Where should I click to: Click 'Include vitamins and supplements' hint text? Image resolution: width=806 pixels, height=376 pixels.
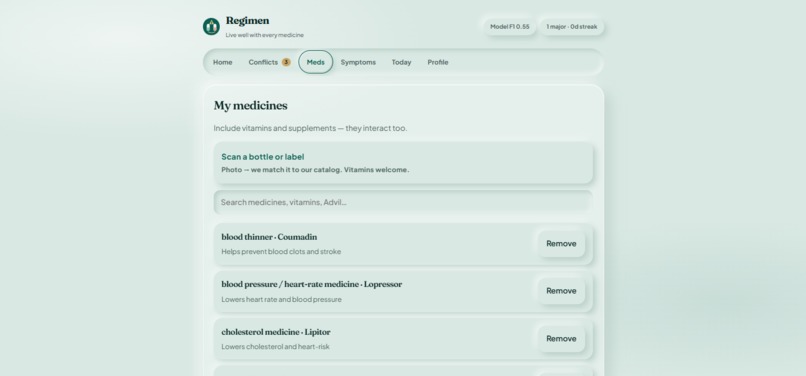point(310,128)
